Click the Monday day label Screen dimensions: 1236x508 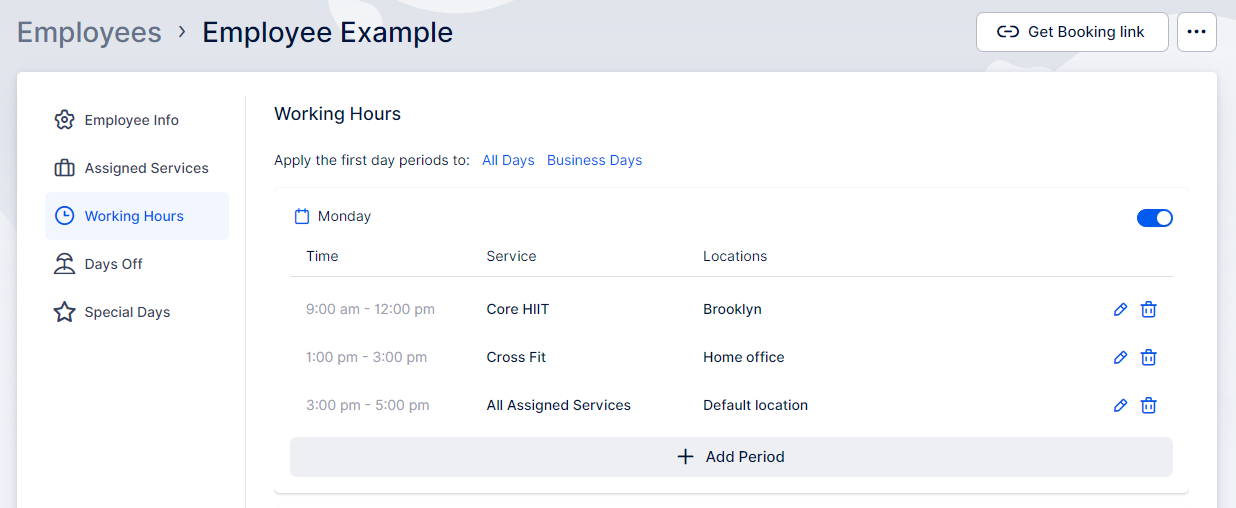[344, 217]
